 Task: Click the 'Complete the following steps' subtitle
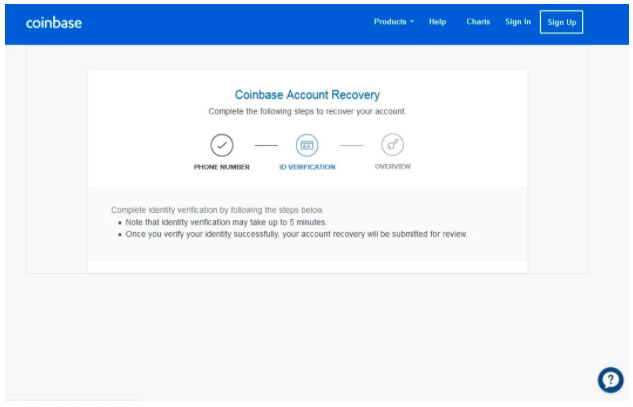pyautogui.click(x=307, y=111)
